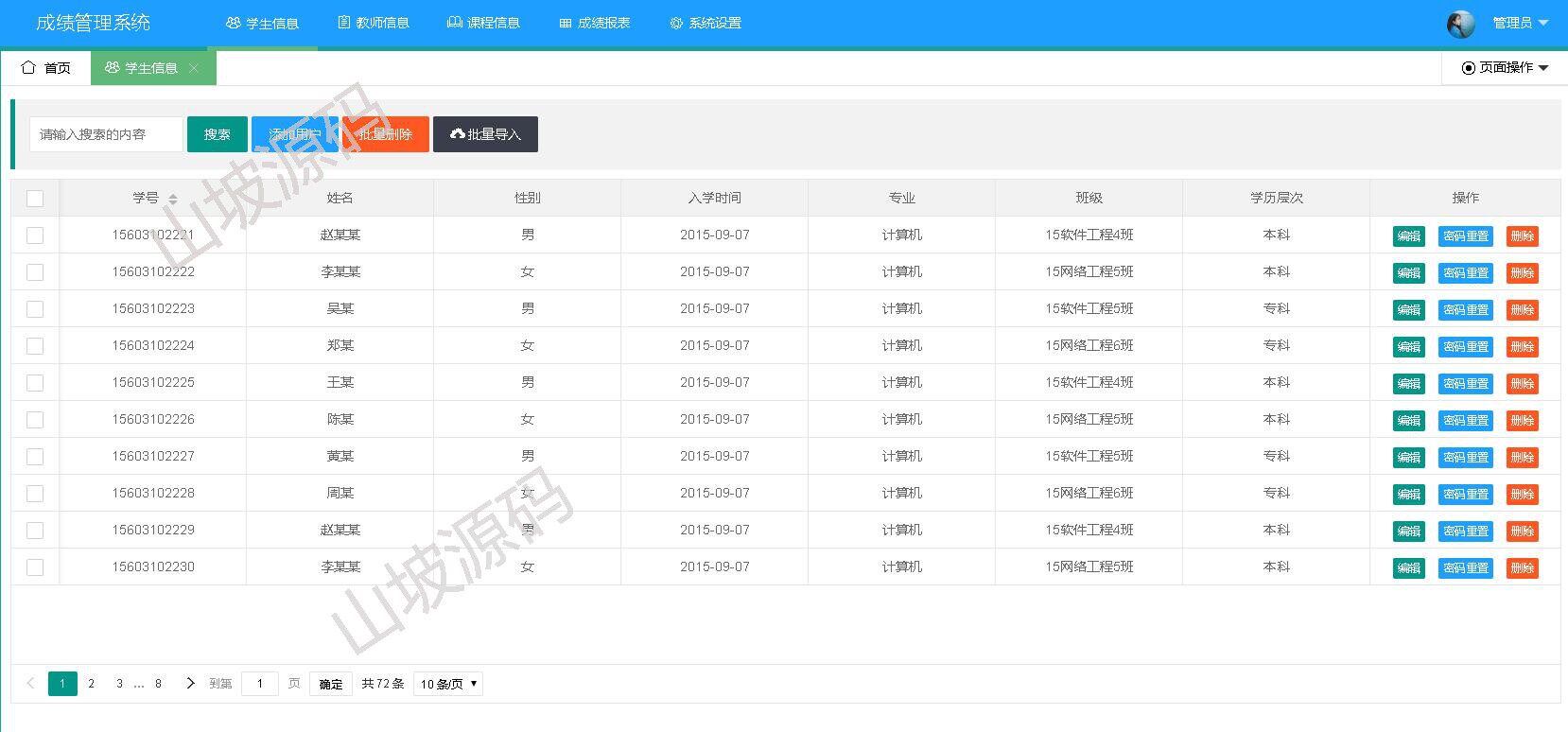Check the row checkbox for 15603102224
1568x732 pixels.
[x=35, y=346]
